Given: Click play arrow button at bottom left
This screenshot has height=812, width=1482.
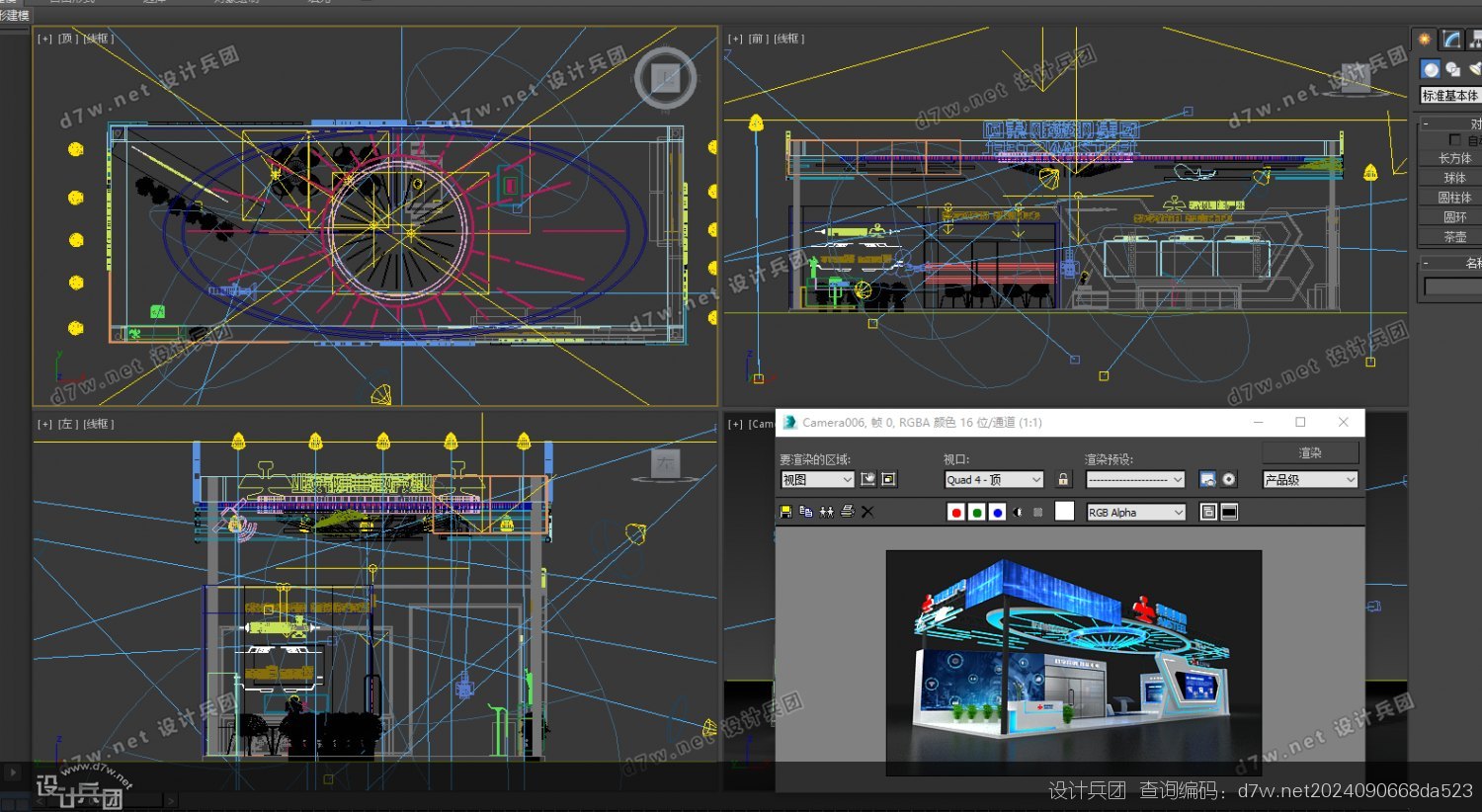Looking at the screenshot, I should (12, 772).
